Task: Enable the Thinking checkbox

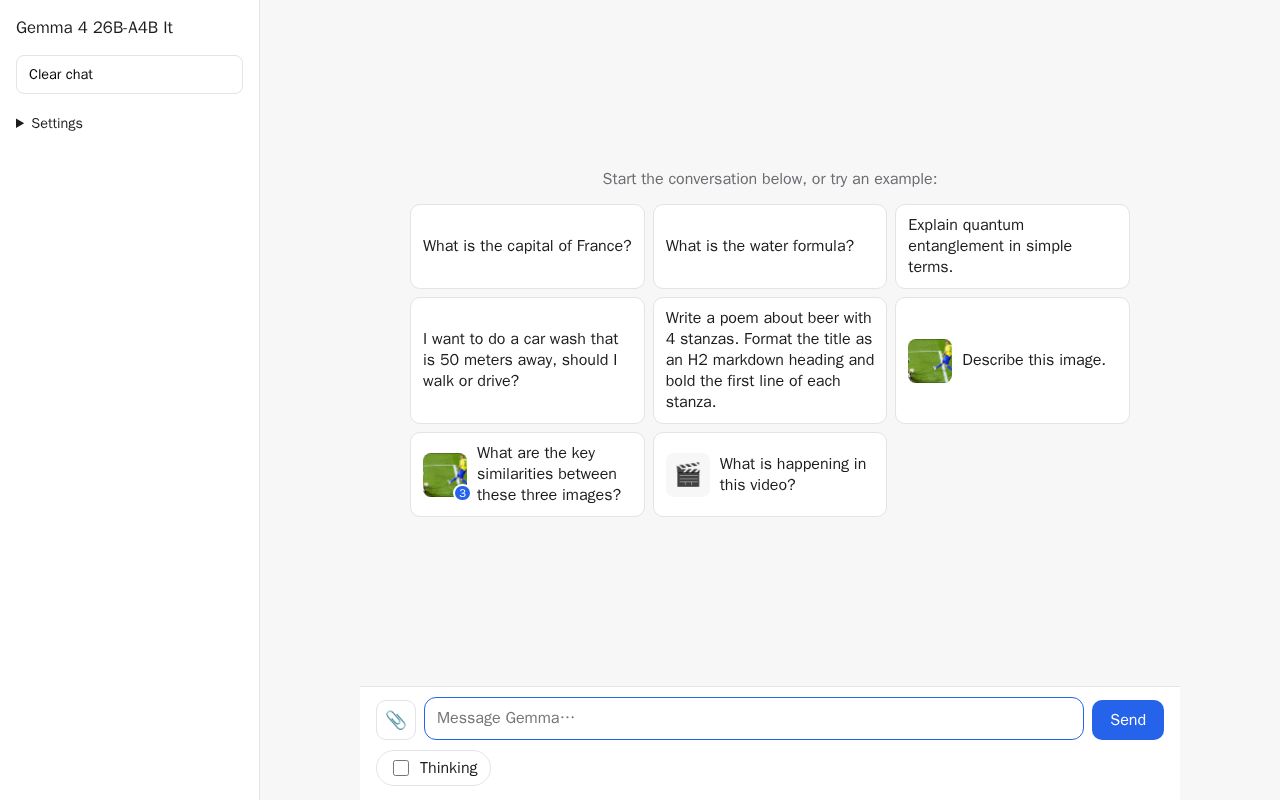Action: click(401, 768)
